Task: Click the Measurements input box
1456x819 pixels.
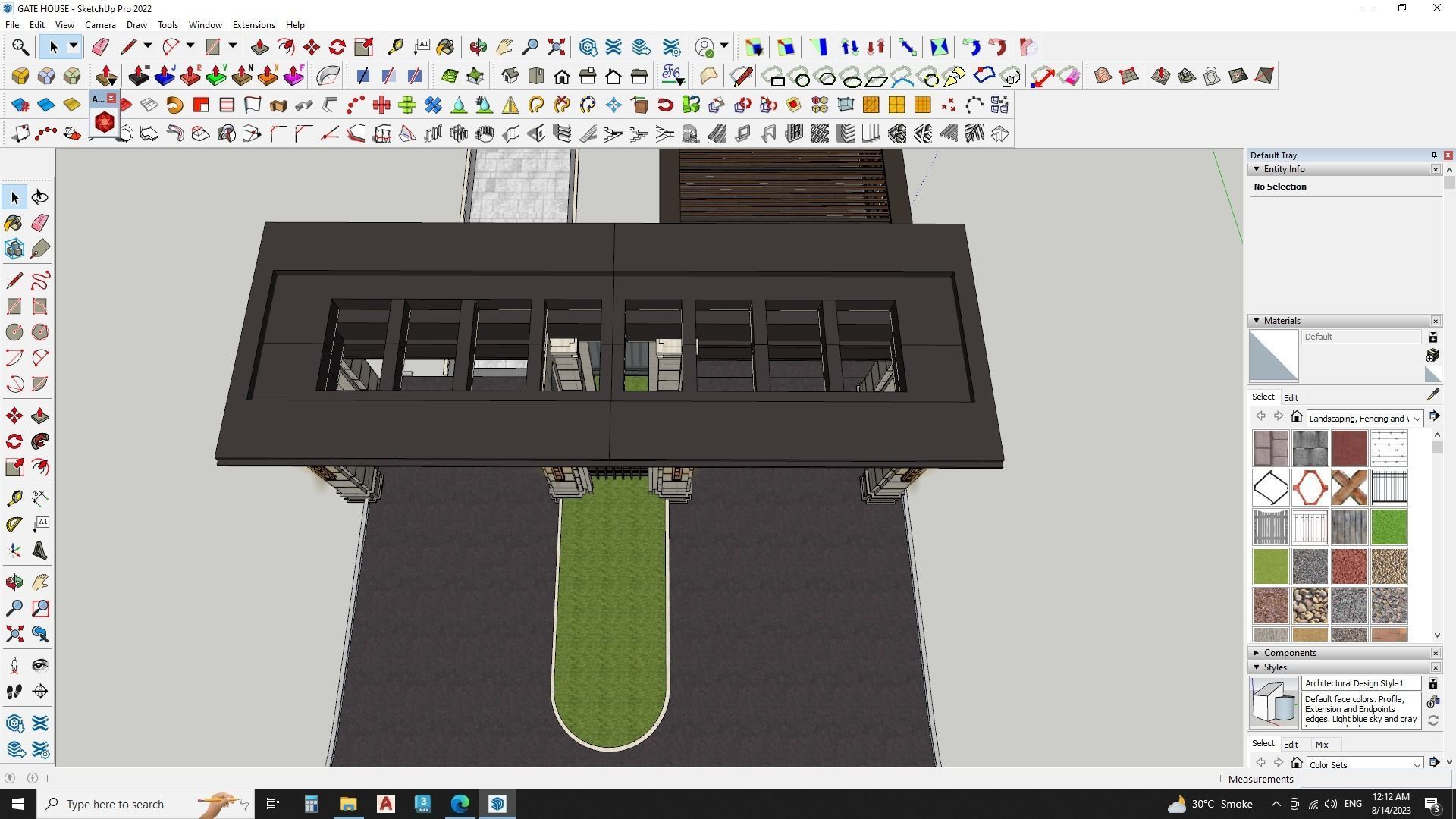Action: point(1376,779)
